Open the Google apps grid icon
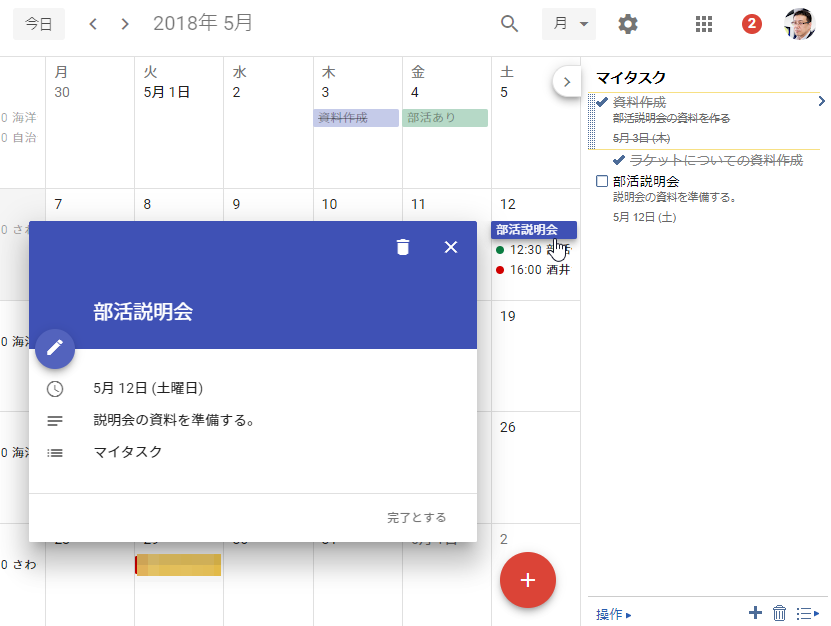The image size is (831, 626). [703, 23]
